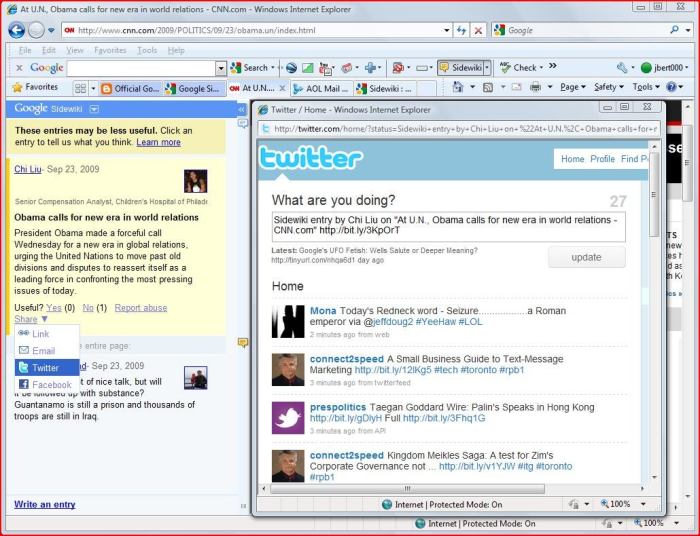Open the recent pages dropdown beside Forward
Screen dimensions: 700x536
tap(51, 31)
